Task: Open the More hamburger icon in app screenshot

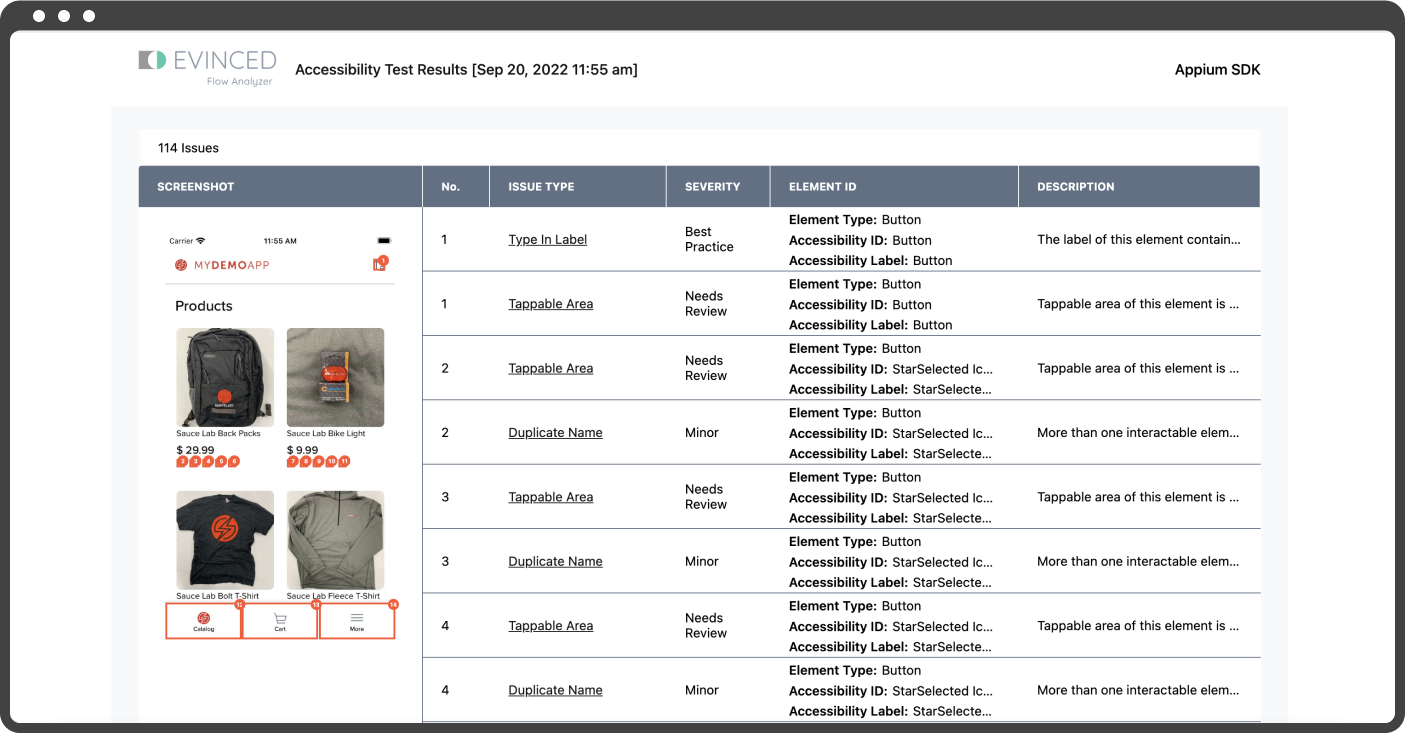Action: point(357,618)
